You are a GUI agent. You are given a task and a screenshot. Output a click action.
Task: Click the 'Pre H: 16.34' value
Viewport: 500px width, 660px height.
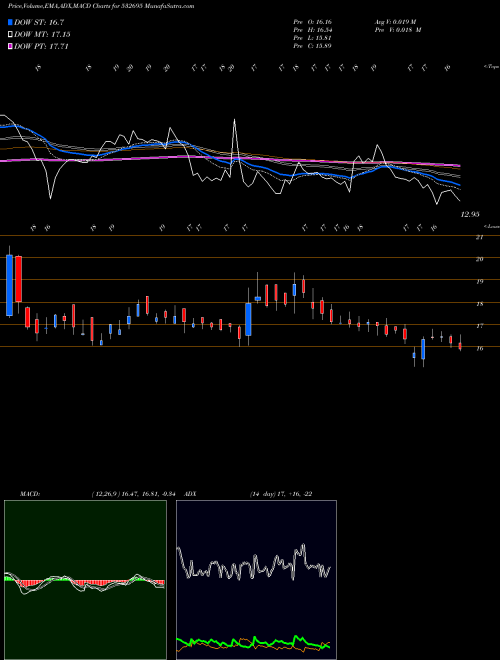(313, 30)
